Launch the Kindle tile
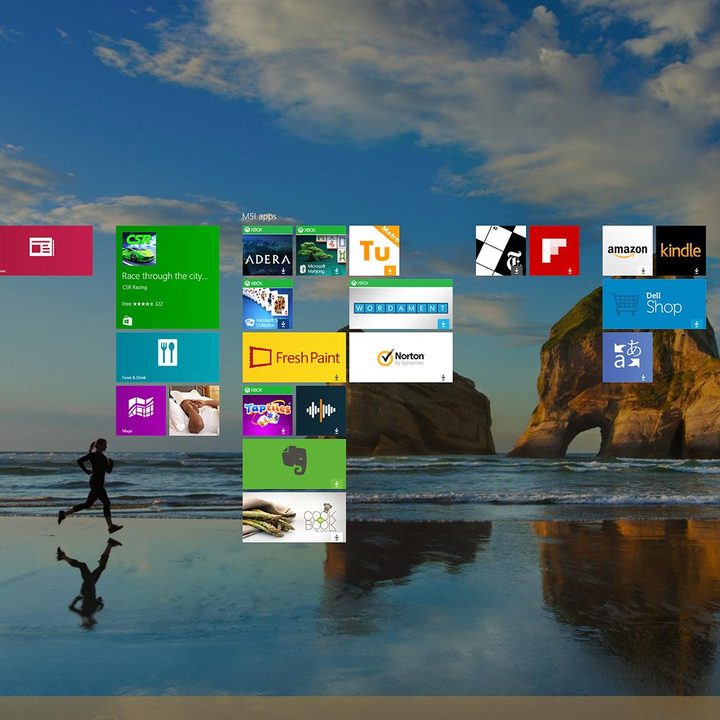 (681, 250)
